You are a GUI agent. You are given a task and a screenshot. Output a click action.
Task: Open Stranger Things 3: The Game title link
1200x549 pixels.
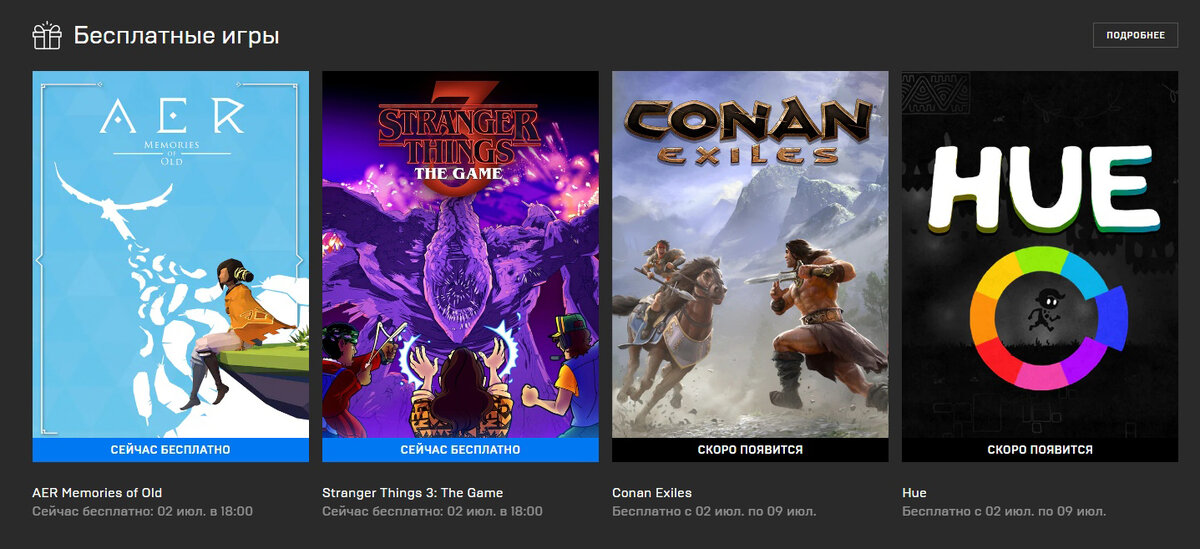tap(413, 493)
